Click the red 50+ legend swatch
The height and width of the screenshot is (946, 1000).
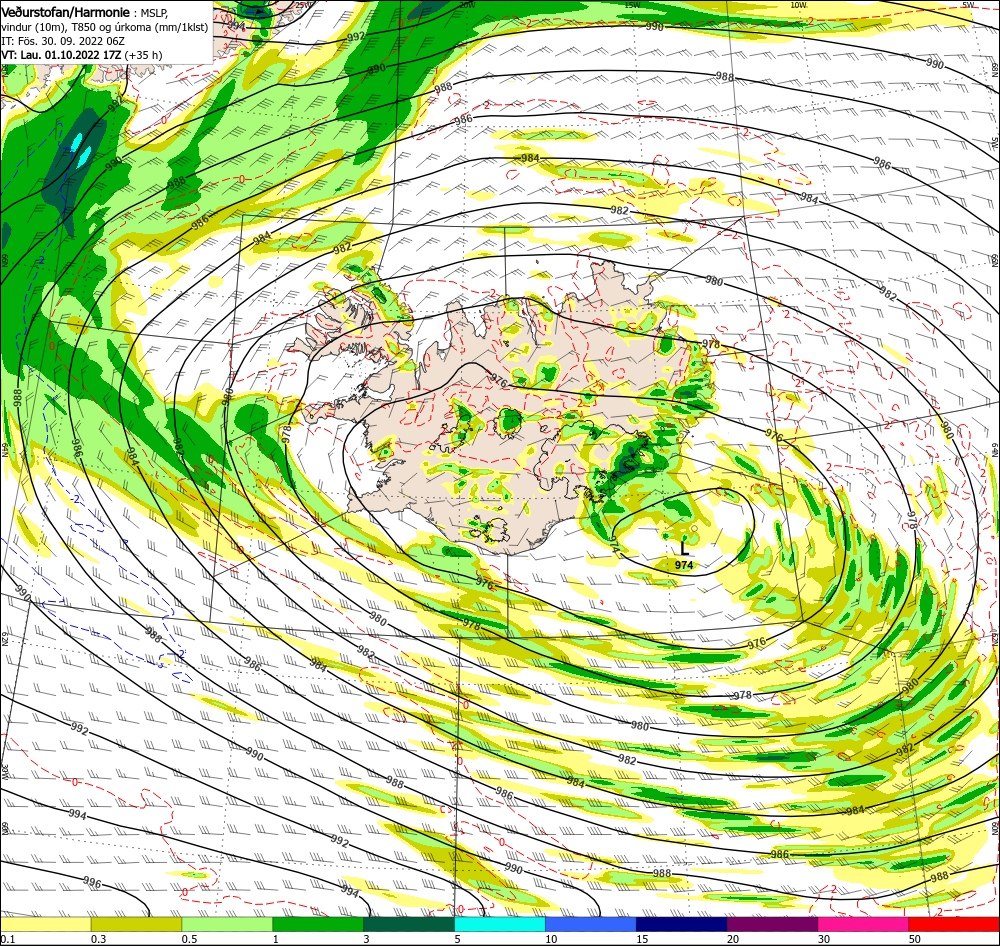[954, 924]
